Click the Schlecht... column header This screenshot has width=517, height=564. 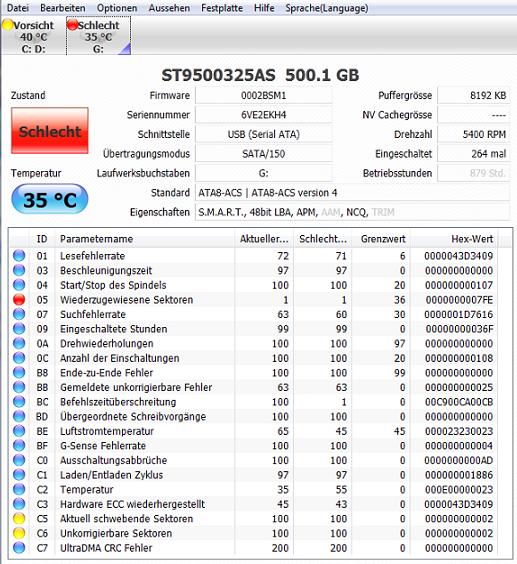(323, 239)
